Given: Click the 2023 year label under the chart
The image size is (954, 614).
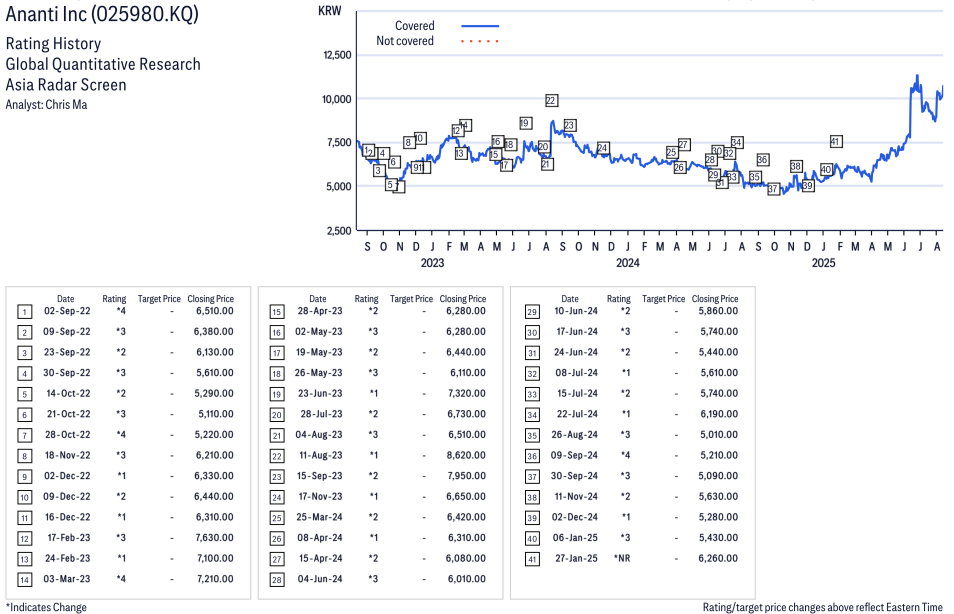Looking at the screenshot, I should click(432, 263).
